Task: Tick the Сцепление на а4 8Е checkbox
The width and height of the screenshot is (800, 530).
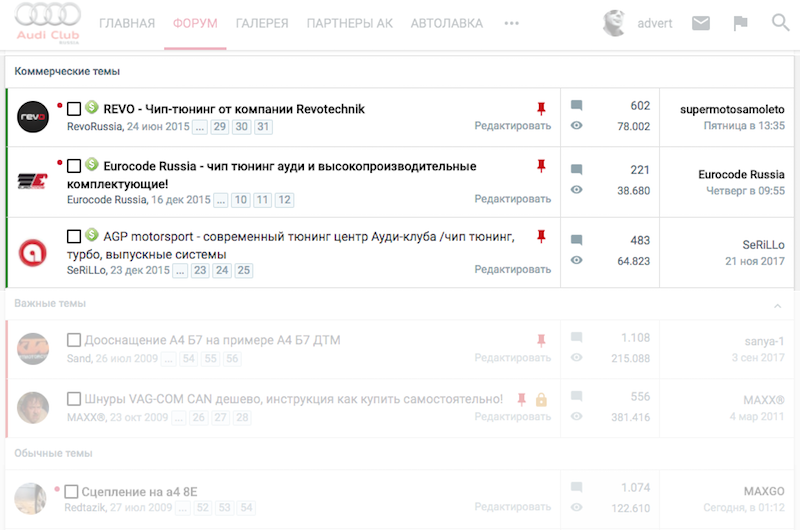Action: click(71, 492)
